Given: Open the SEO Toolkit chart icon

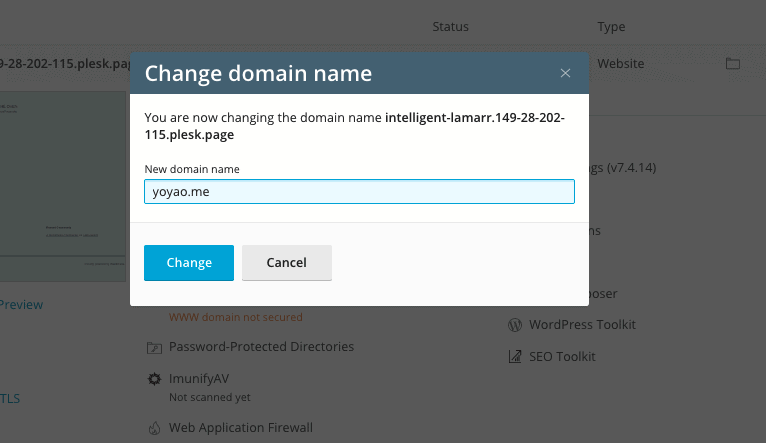Looking at the screenshot, I should 515,357.
